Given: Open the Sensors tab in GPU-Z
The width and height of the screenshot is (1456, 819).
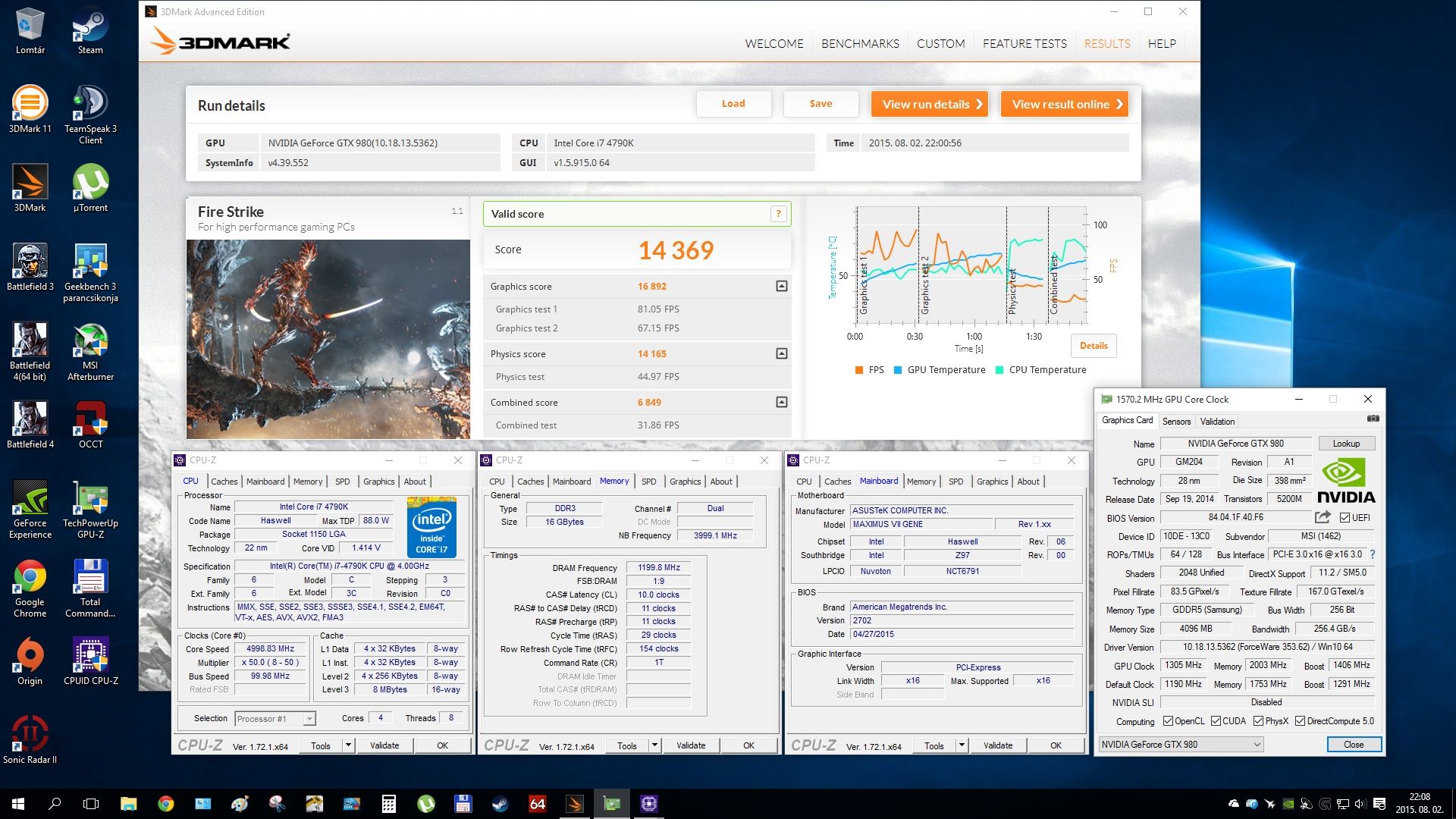Looking at the screenshot, I should 1176,421.
